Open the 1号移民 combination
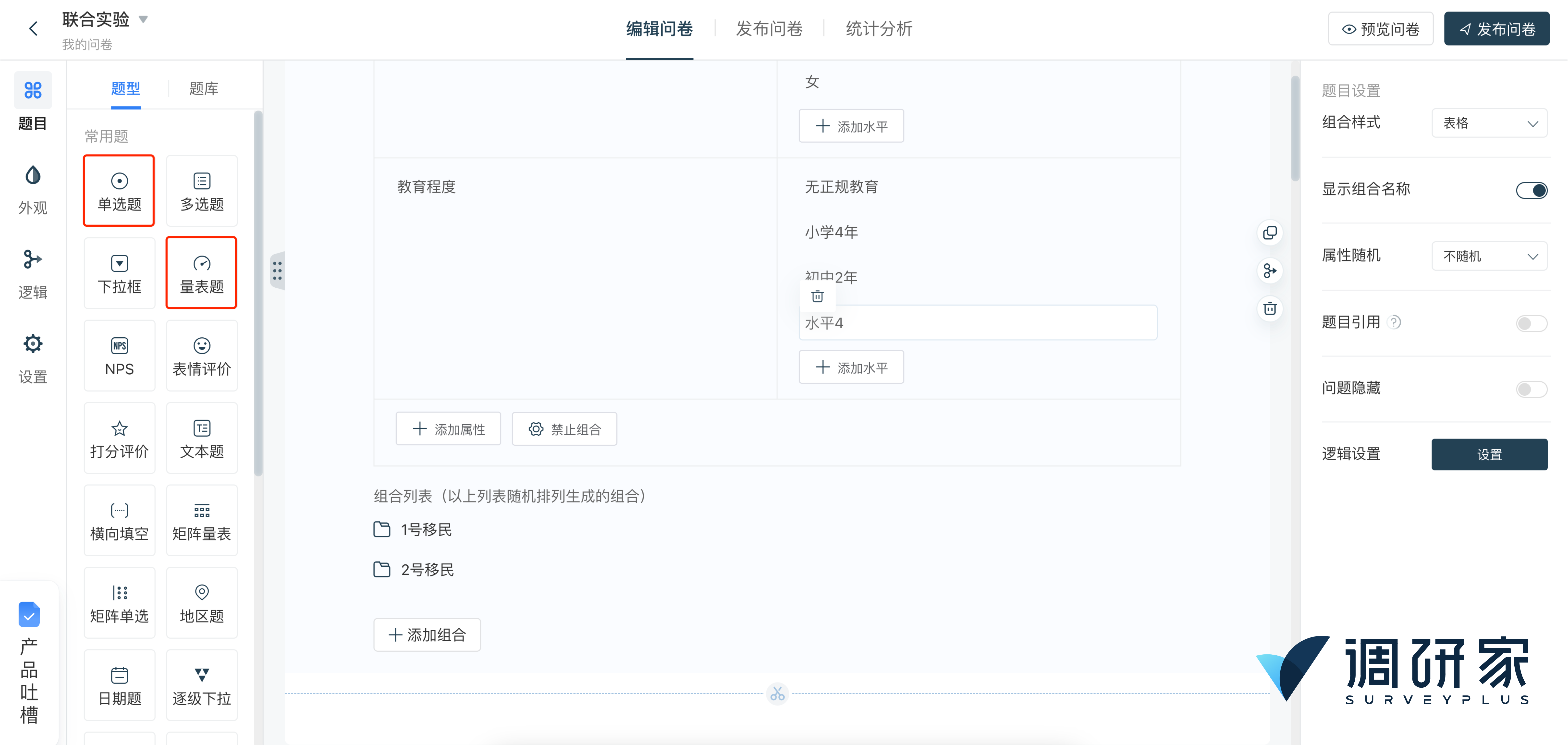 coord(413,529)
